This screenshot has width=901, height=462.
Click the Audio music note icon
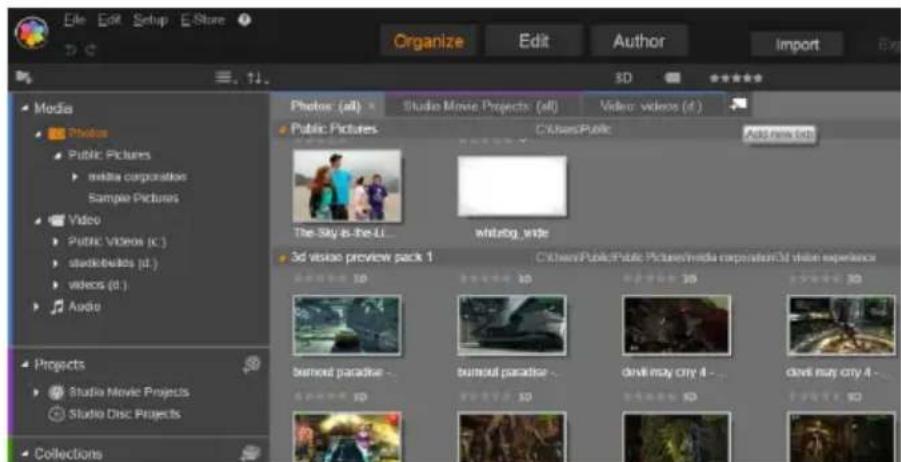[56, 307]
